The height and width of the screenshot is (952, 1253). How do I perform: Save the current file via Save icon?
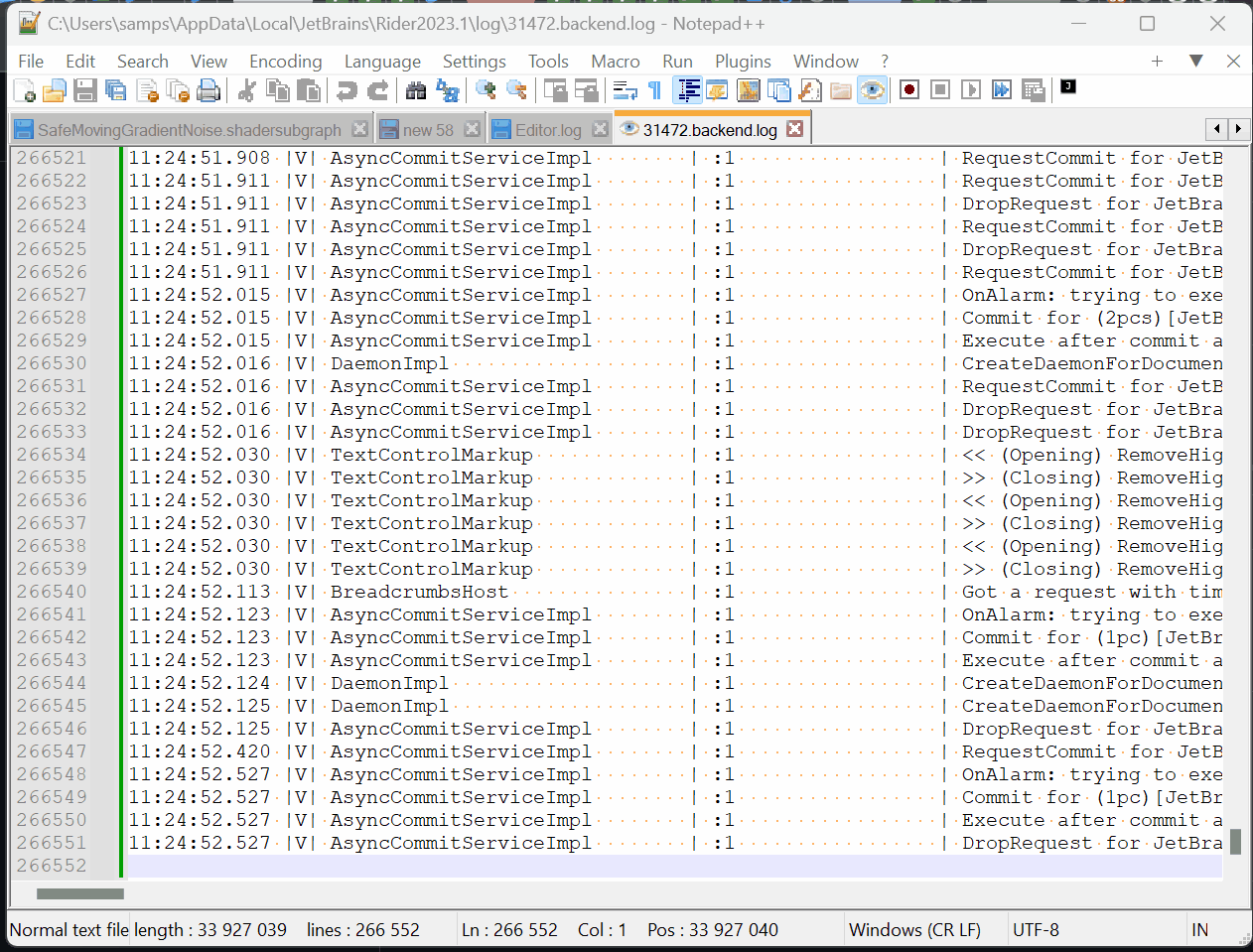85,89
